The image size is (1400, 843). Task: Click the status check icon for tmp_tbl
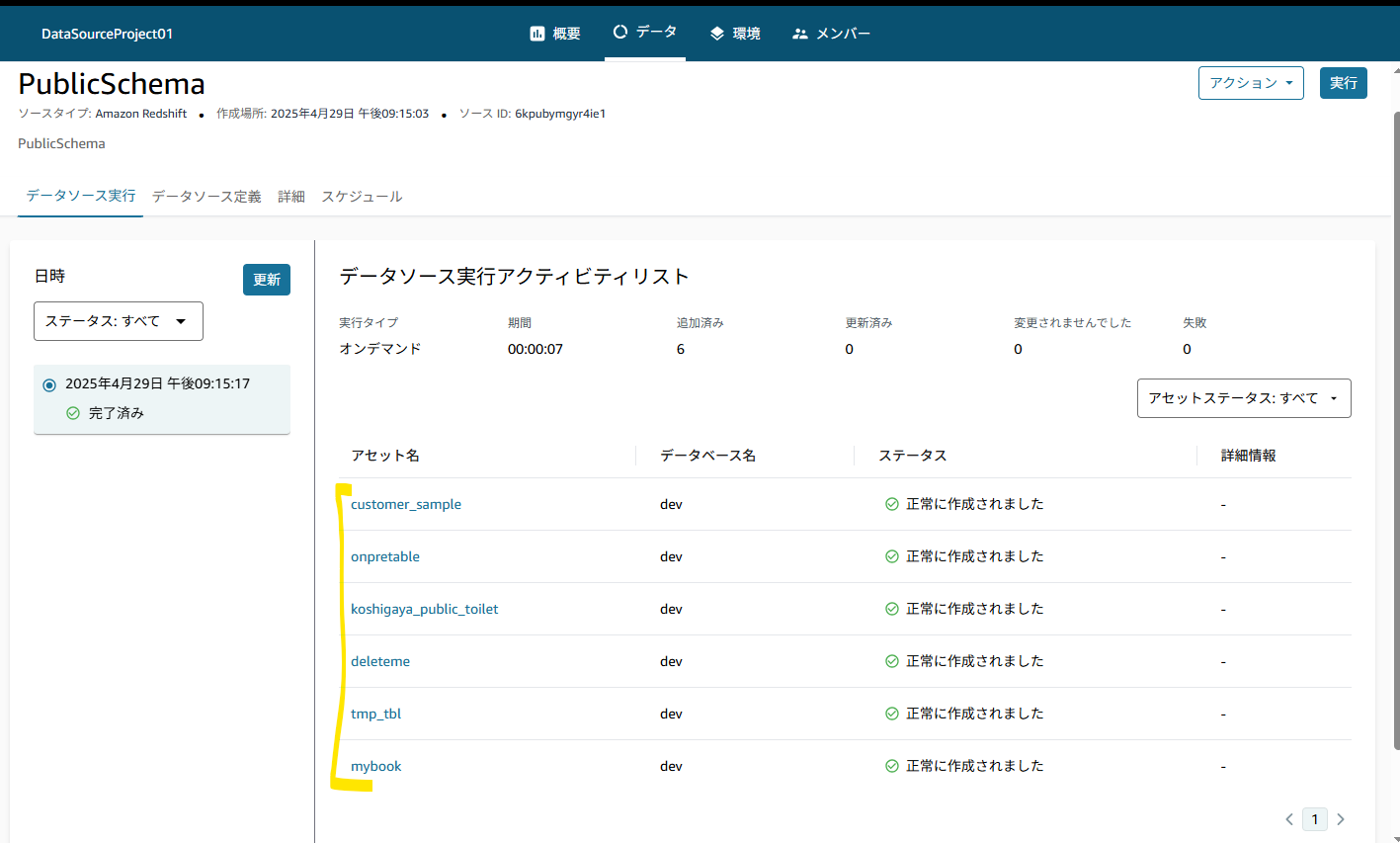pos(892,714)
